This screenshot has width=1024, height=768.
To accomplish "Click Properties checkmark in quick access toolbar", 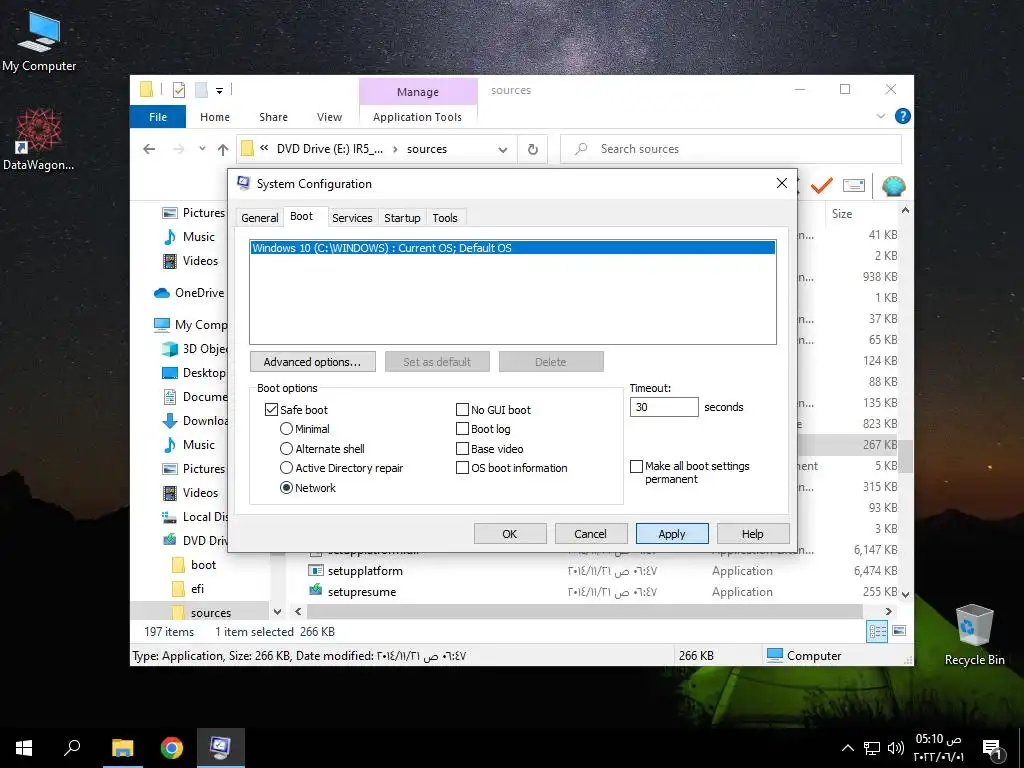I will (x=178, y=89).
